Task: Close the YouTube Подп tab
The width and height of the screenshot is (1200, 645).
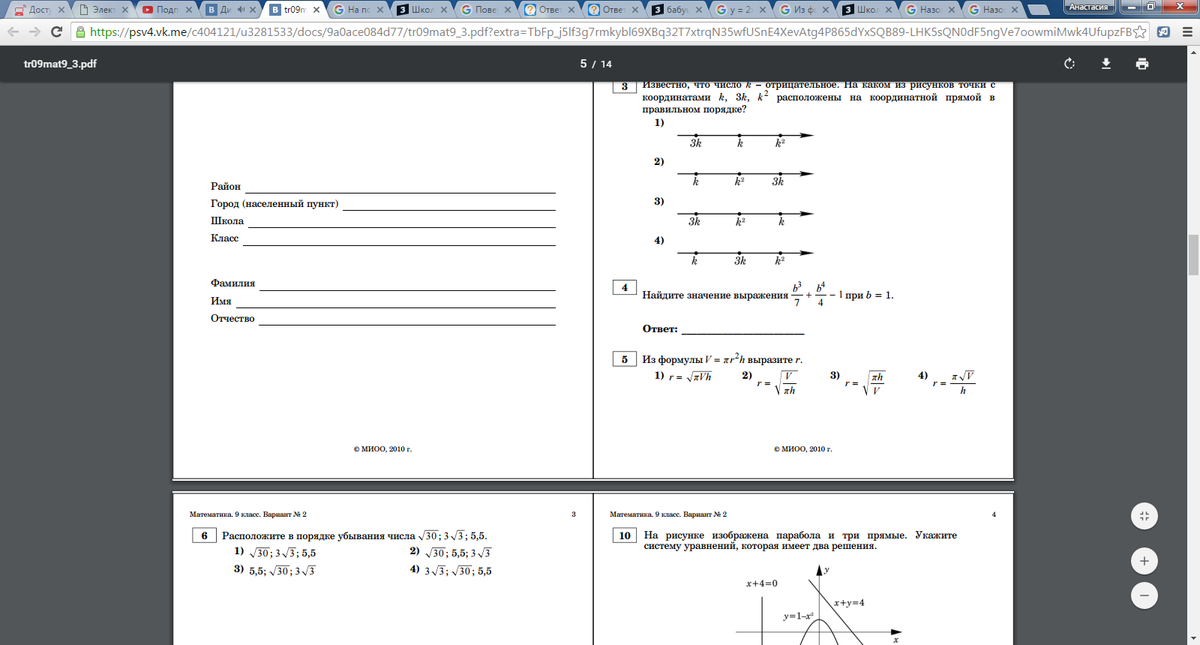Action: tap(189, 10)
